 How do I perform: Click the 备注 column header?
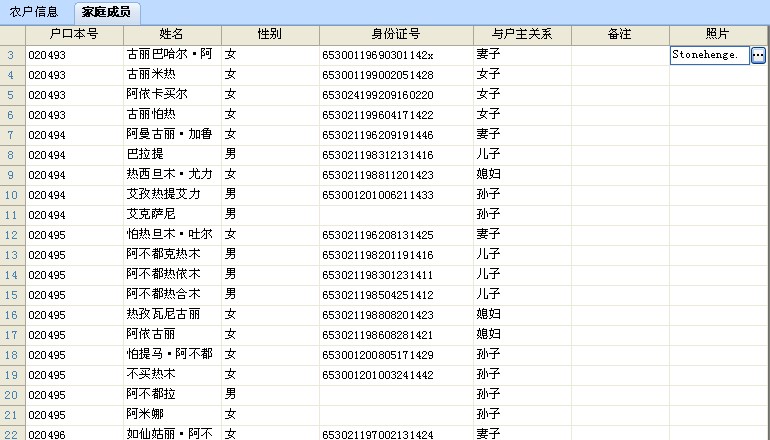619,34
